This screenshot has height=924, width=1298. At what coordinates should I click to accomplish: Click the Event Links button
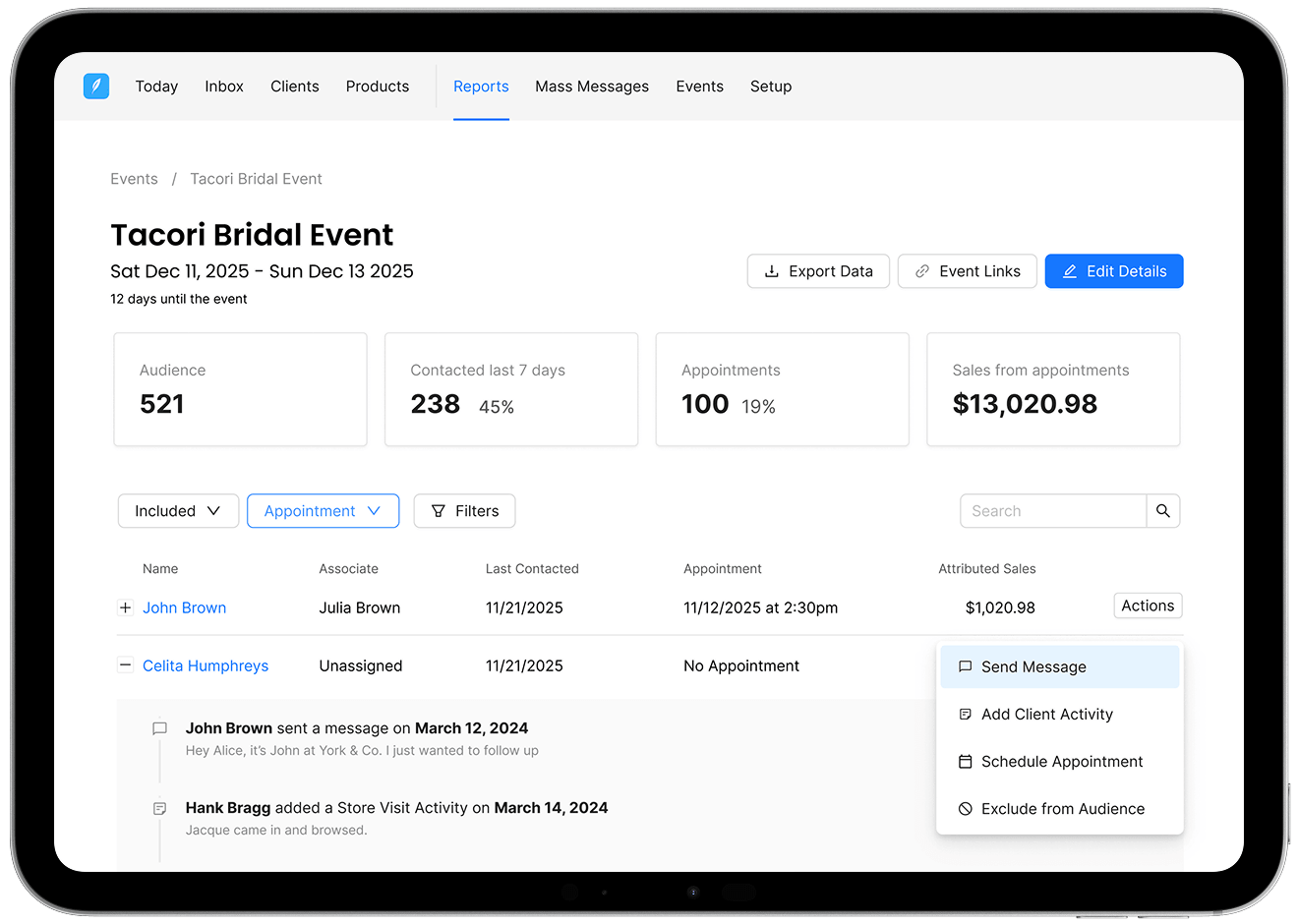click(x=968, y=271)
